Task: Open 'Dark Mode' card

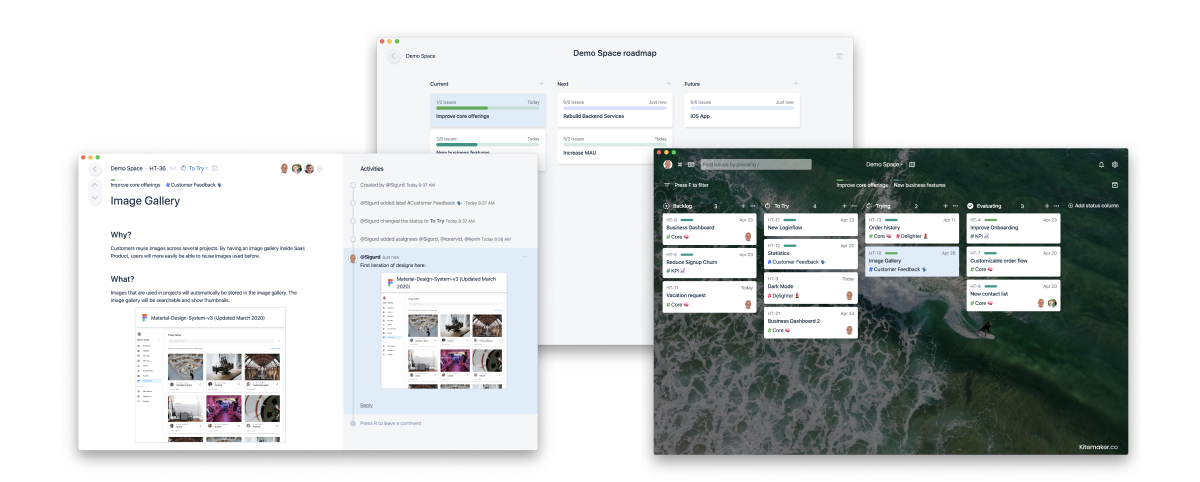Action: [809, 288]
